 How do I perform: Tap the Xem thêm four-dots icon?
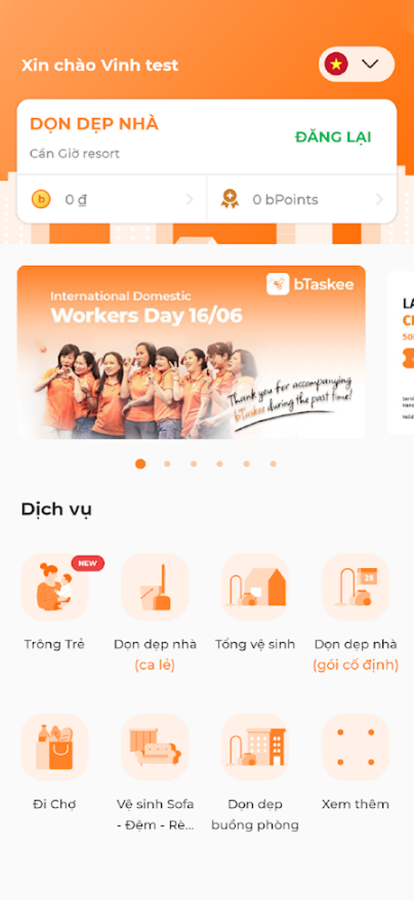point(355,747)
